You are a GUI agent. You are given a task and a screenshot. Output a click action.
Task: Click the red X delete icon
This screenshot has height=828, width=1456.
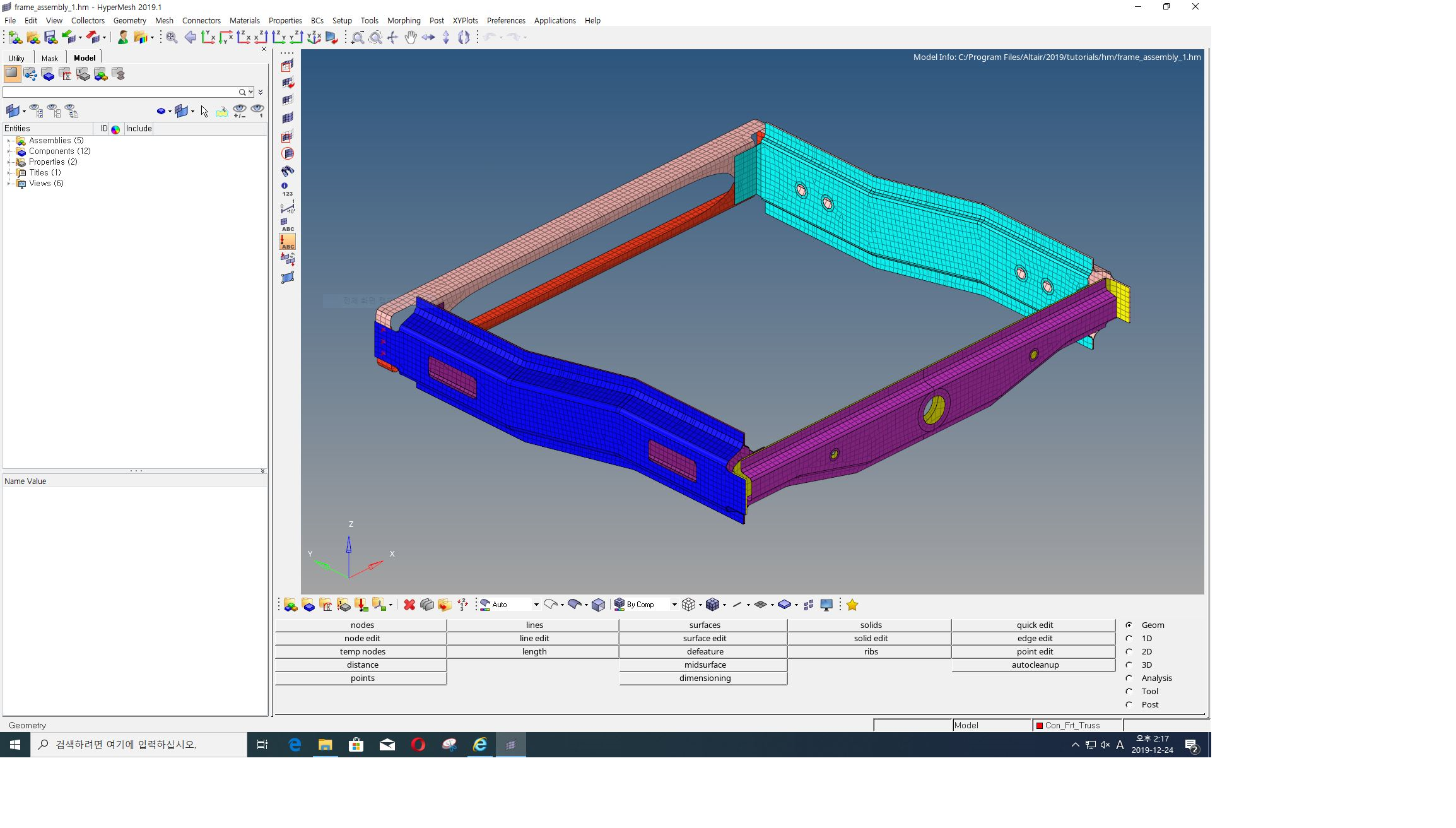point(409,605)
